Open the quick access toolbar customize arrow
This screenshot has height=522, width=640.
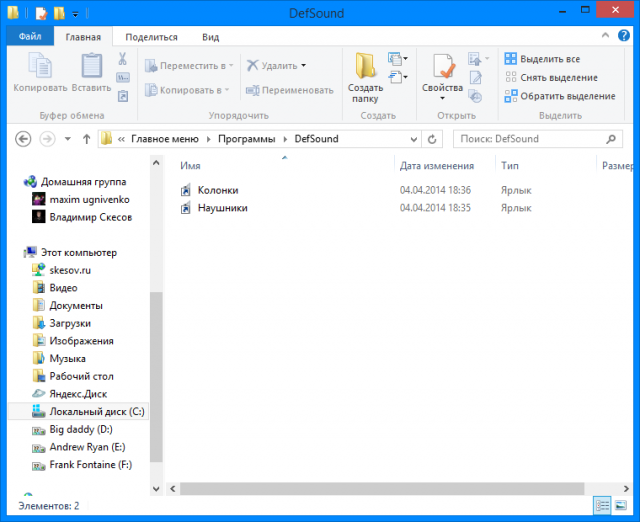pyautogui.click(x=76, y=14)
